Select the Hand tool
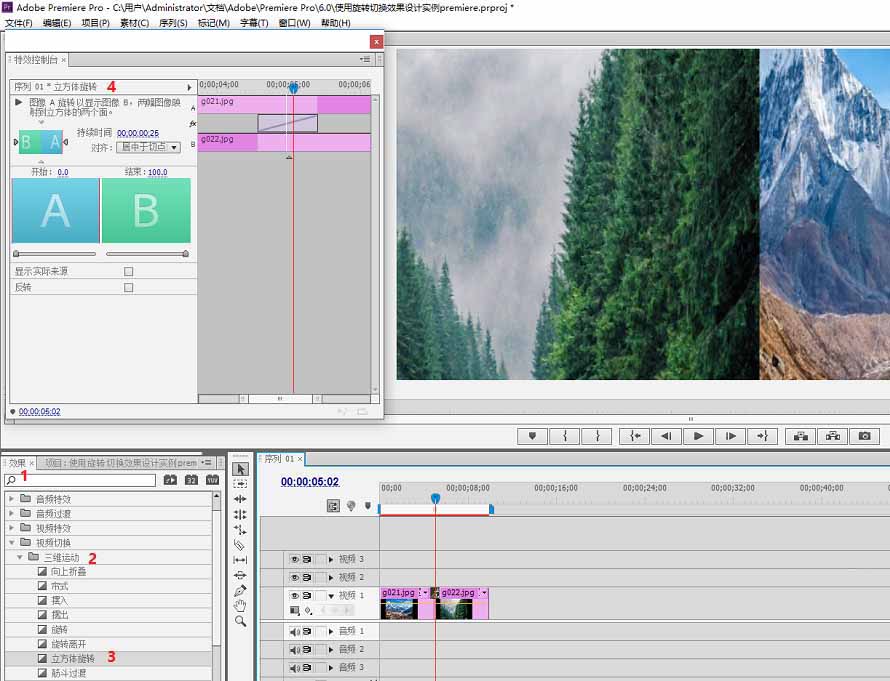The width and height of the screenshot is (890, 681). [240, 606]
